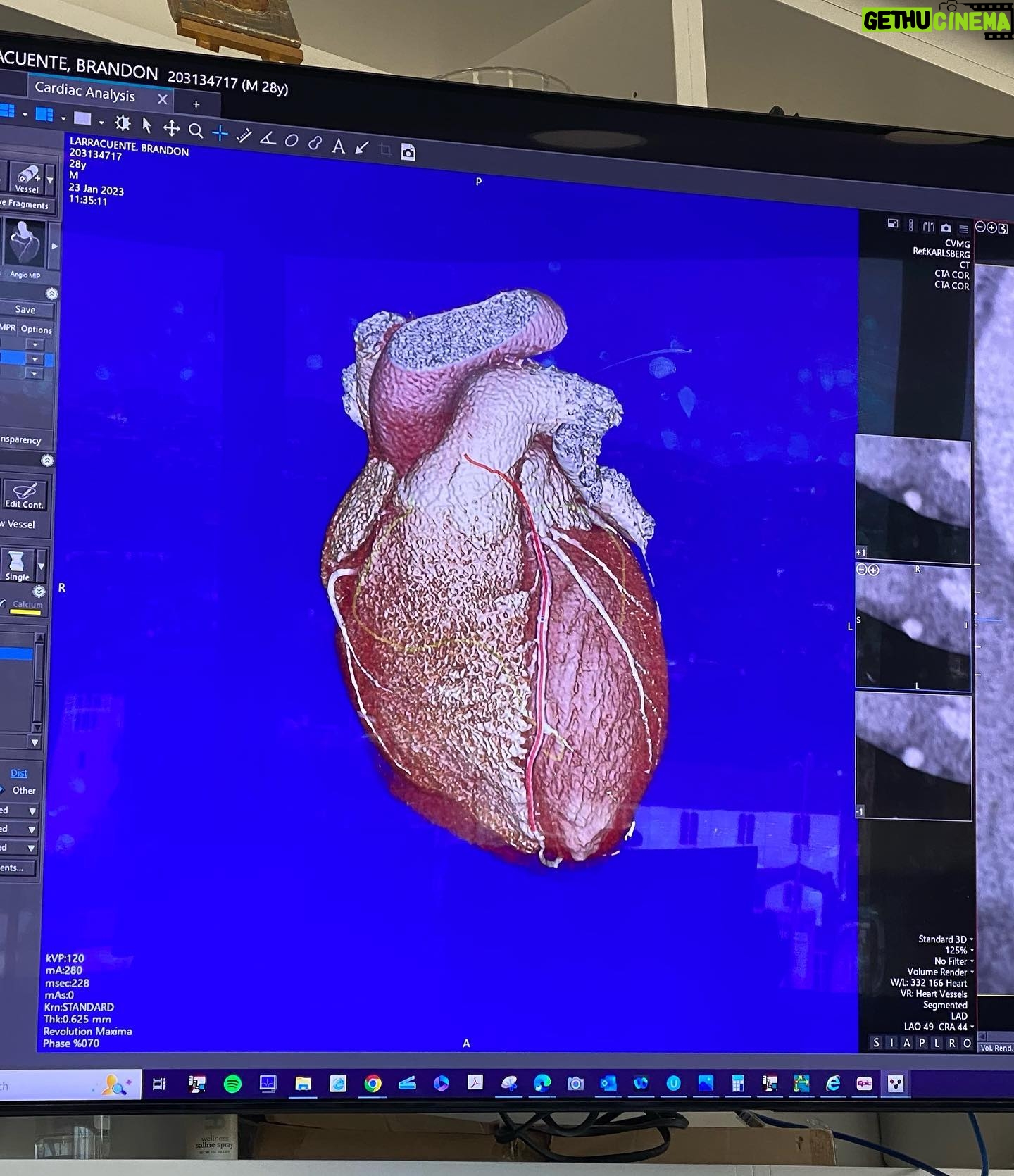
Task: Click the 'O' oblique orientation button
Action: 967,1043
